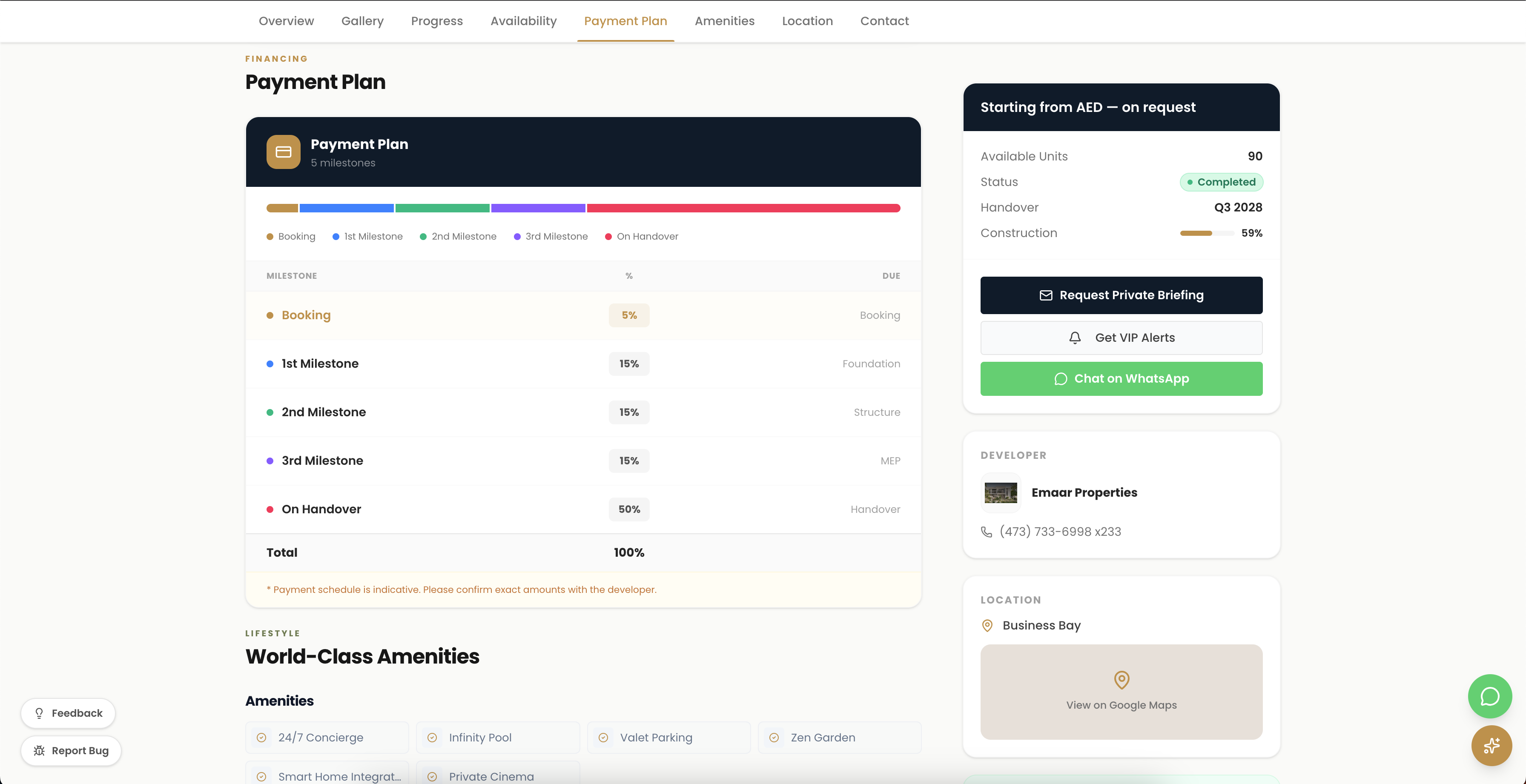Click the 1st Milestone legend entry
Screen dimensions: 1526x784
coord(367,236)
